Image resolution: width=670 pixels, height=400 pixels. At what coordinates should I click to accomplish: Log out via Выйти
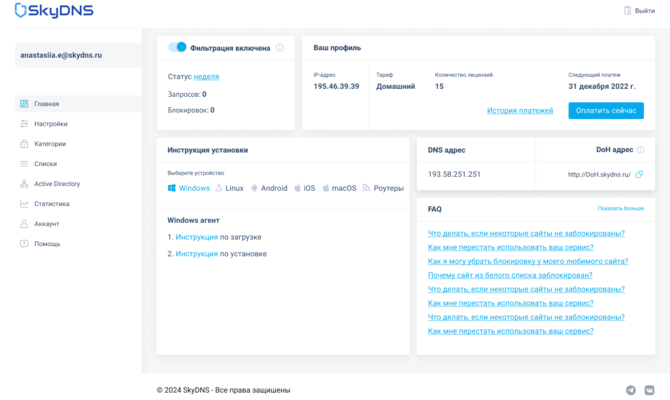click(x=644, y=11)
